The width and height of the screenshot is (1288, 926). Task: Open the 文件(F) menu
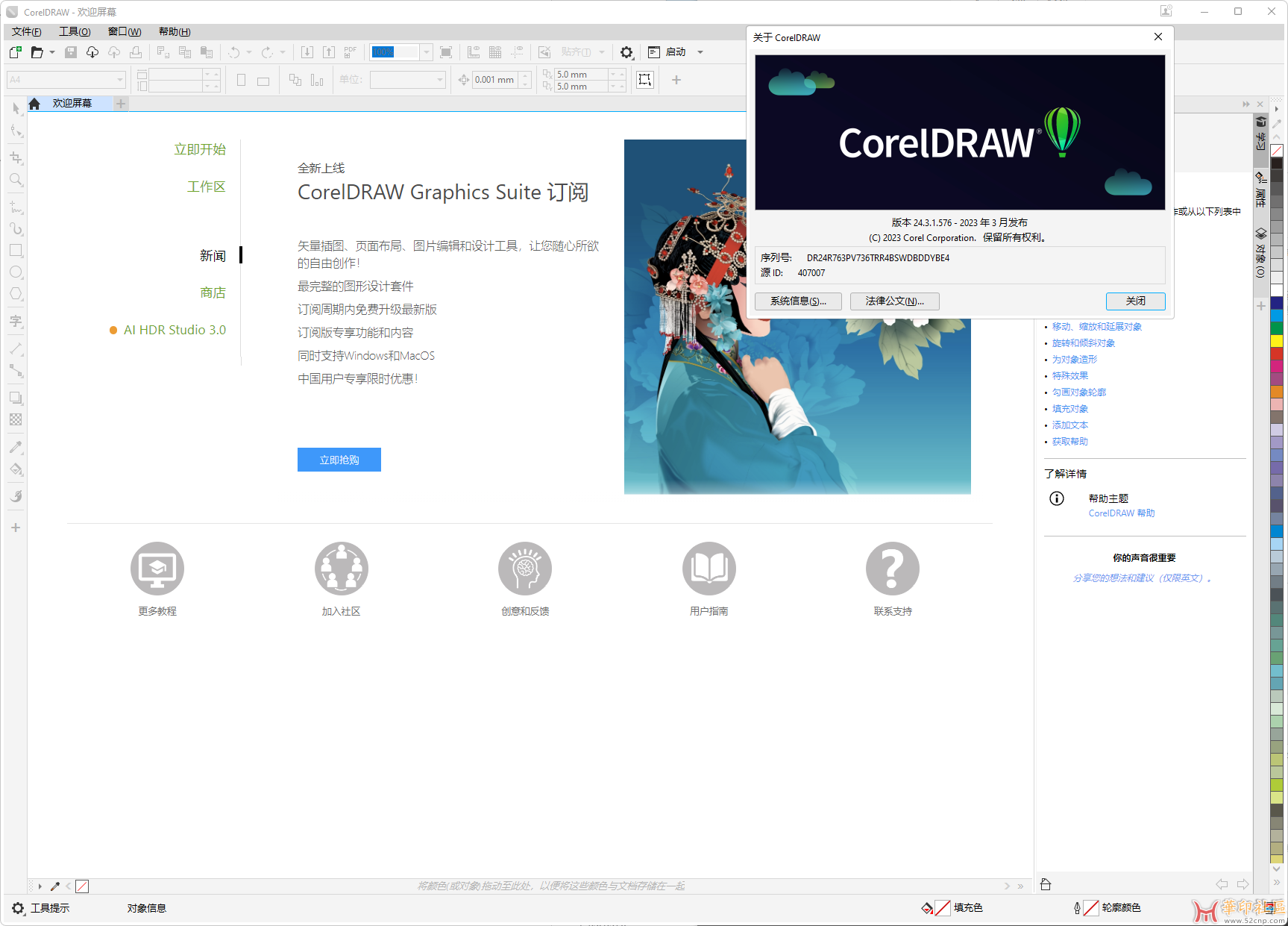click(x=27, y=31)
